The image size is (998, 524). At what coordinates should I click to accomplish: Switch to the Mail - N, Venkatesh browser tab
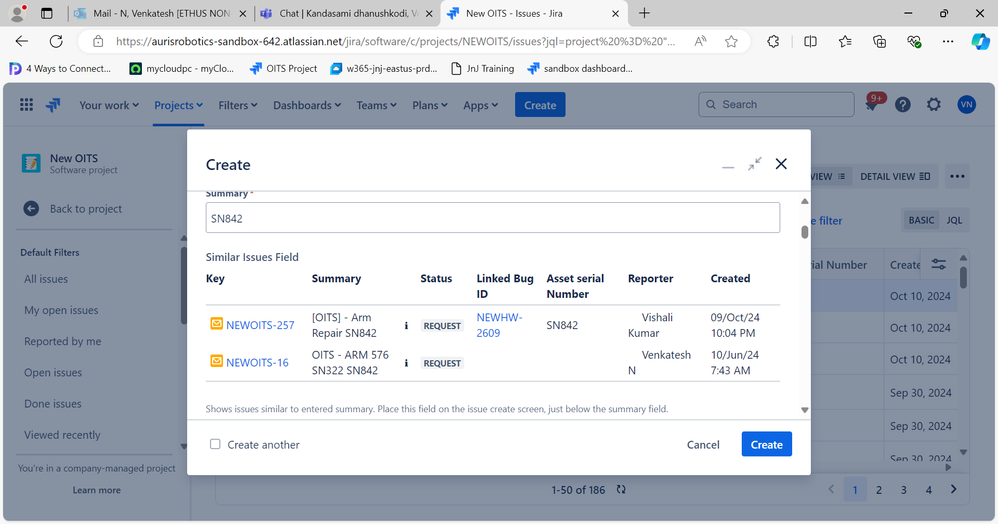(161, 13)
